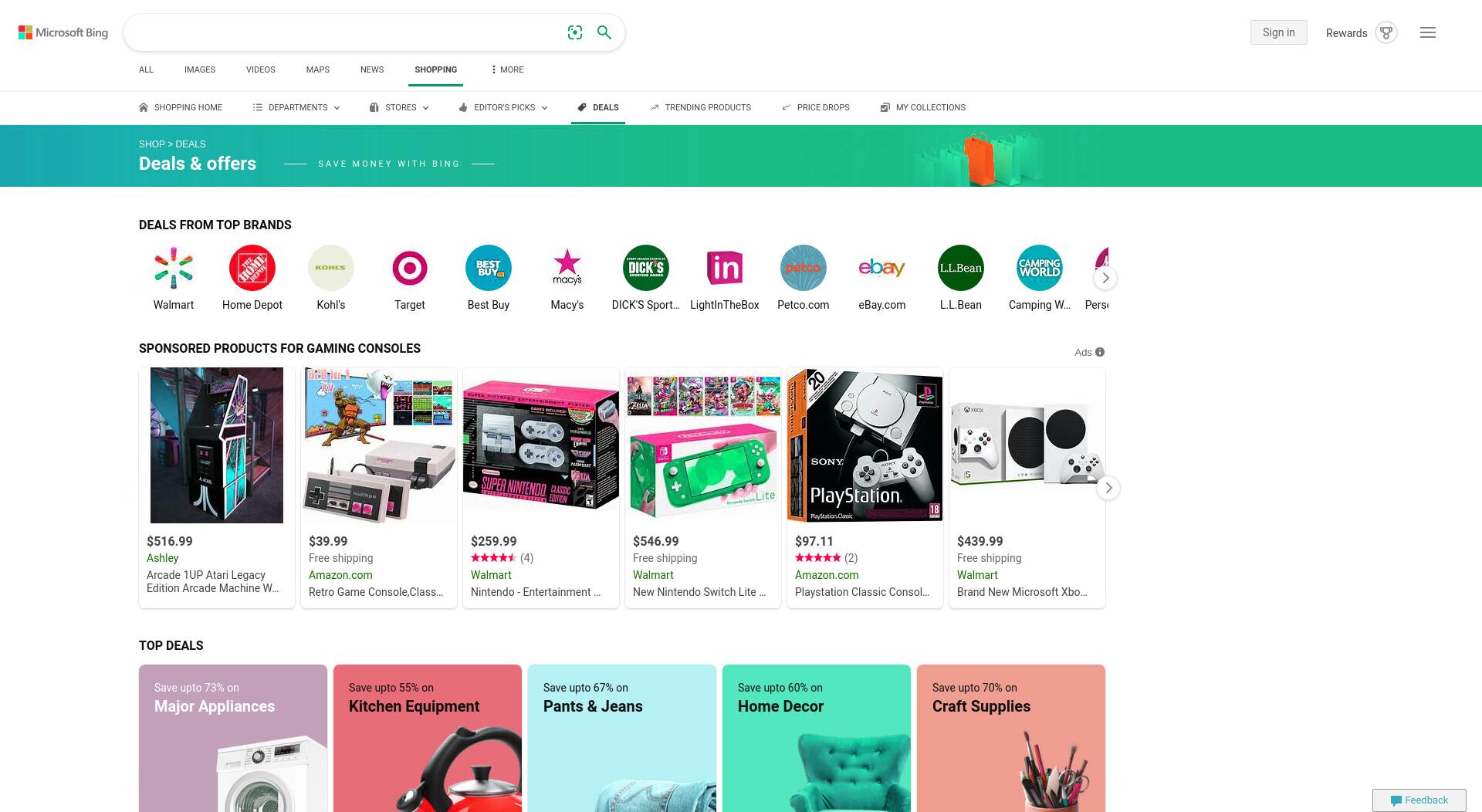The width and height of the screenshot is (1482, 812).
Task: Expand the Stores dropdown
Action: 399,107
